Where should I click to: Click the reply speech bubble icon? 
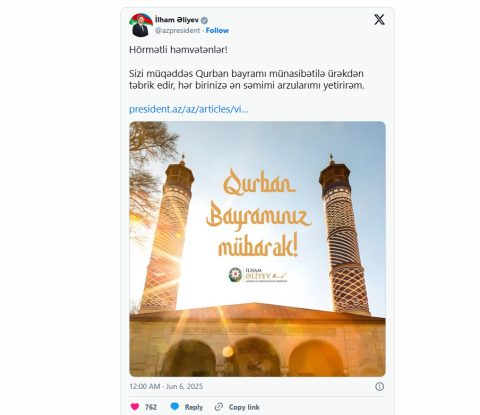175,407
